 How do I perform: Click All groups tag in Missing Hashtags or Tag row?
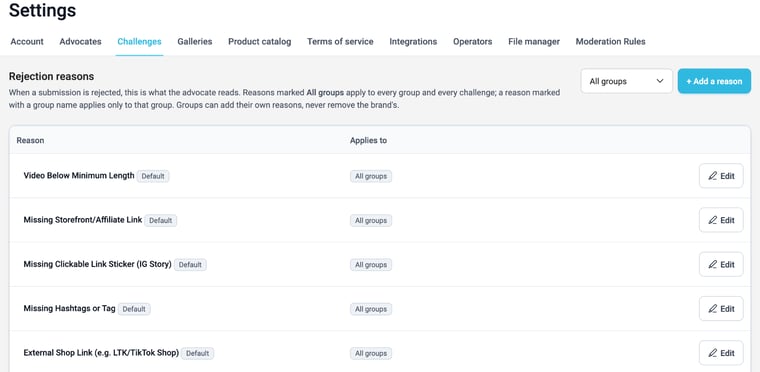[x=371, y=309]
